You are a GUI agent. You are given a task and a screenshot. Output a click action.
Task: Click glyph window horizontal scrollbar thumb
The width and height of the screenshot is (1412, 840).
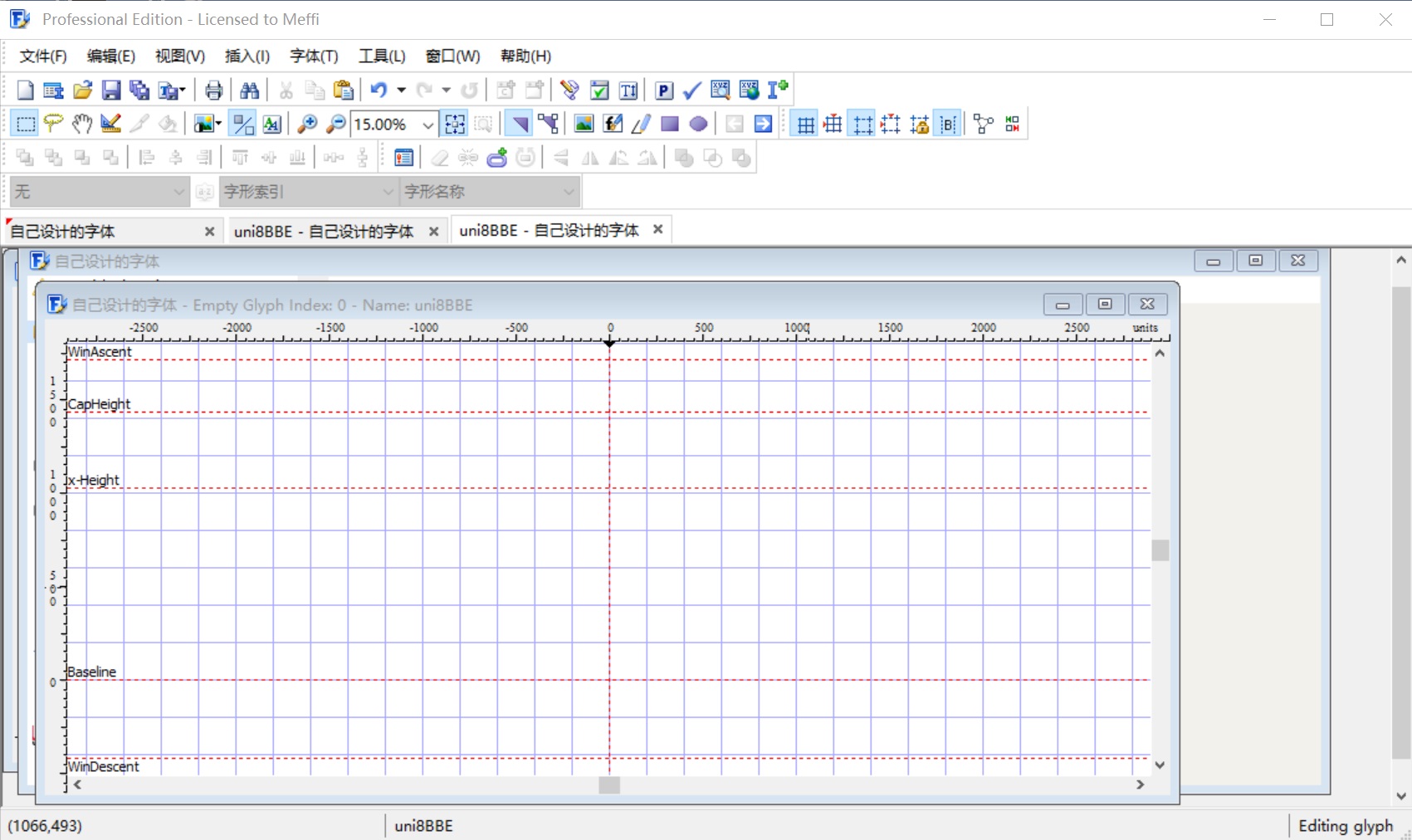click(609, 784)
